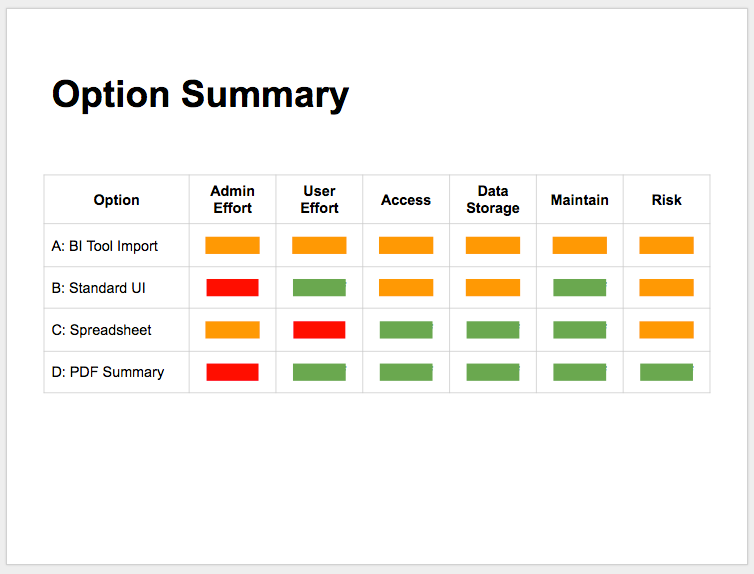Select red User Effort bar for Spreadsheet
754x574 pixels.
[319, 330]
